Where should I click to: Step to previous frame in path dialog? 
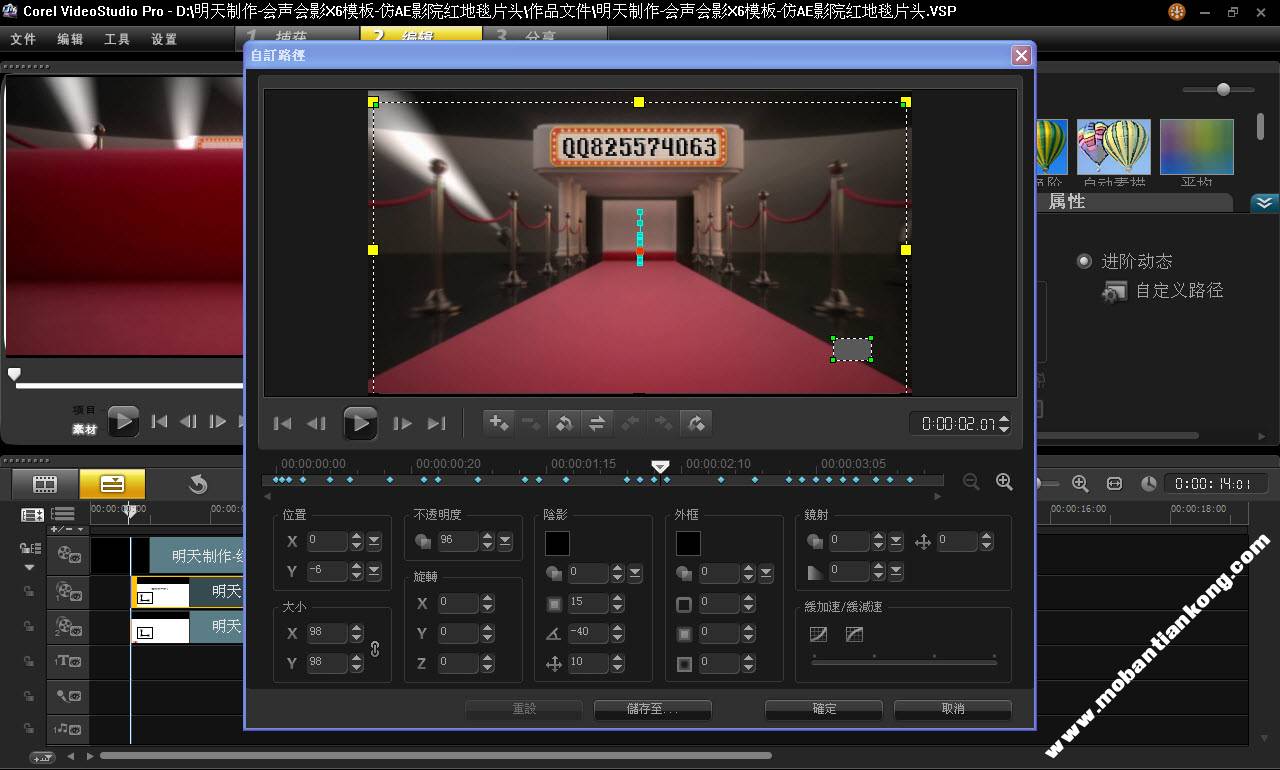click(x=316, y=423)
